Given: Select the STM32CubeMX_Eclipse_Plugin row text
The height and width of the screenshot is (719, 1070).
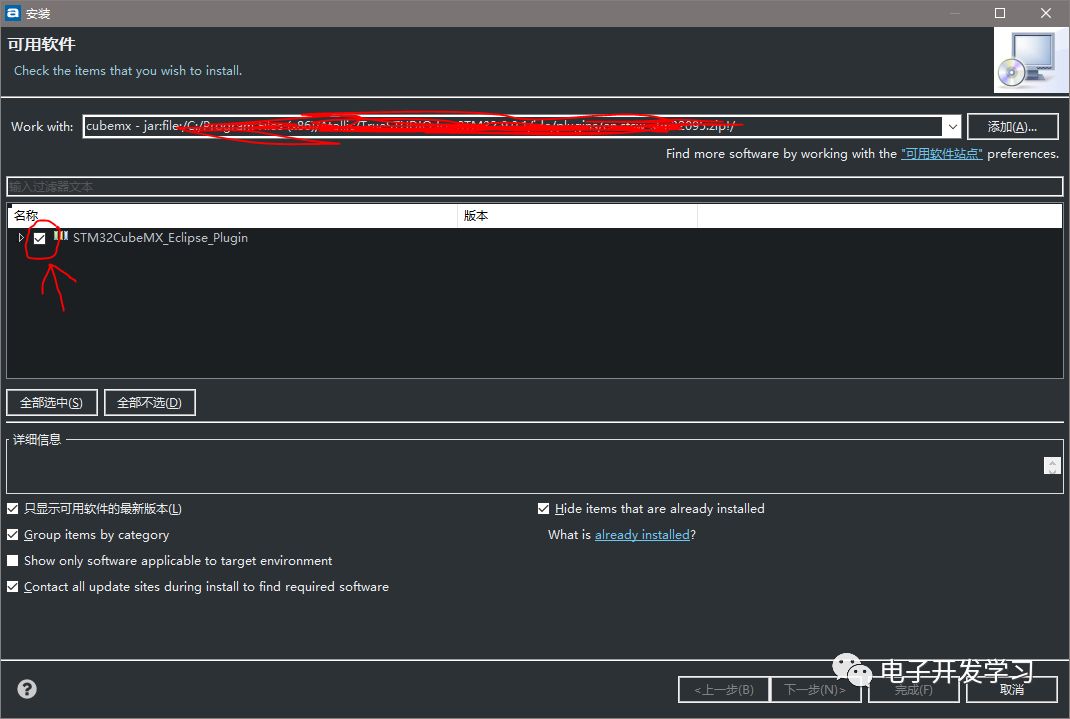Looking at the screenshot, I should point(160,238).
